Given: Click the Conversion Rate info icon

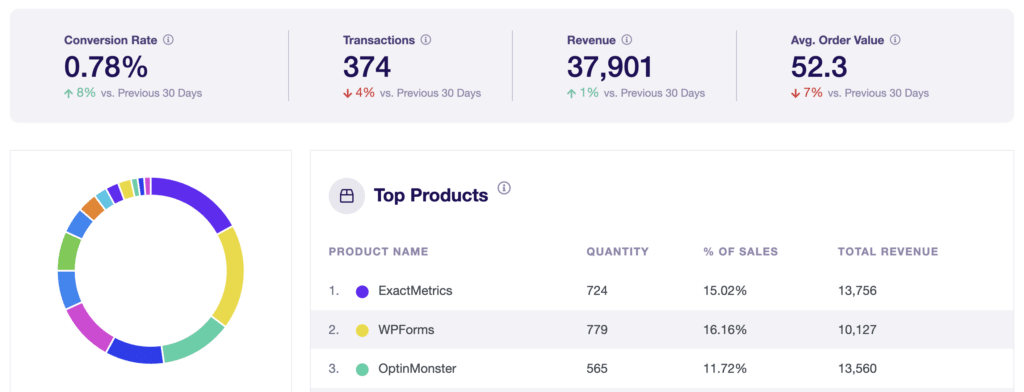Looking at the screenshot, I should coord(168,40).
